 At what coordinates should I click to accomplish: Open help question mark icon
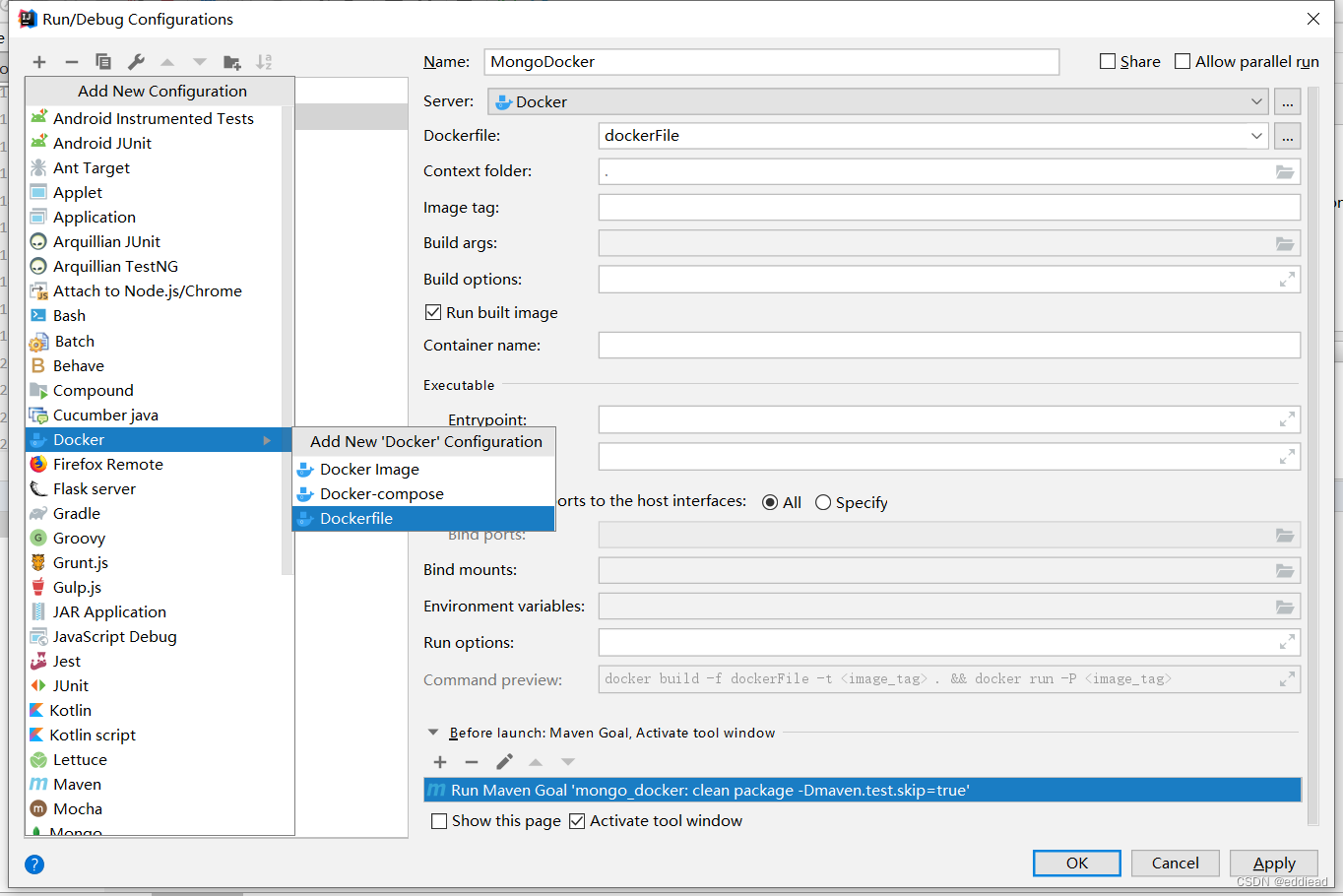click(x=34, y=864)
